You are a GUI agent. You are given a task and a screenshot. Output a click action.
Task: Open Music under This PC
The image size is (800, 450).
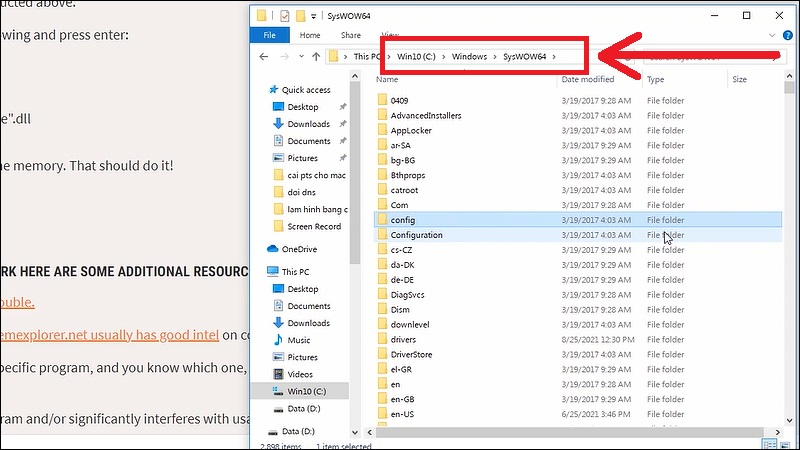coord(298,340)
